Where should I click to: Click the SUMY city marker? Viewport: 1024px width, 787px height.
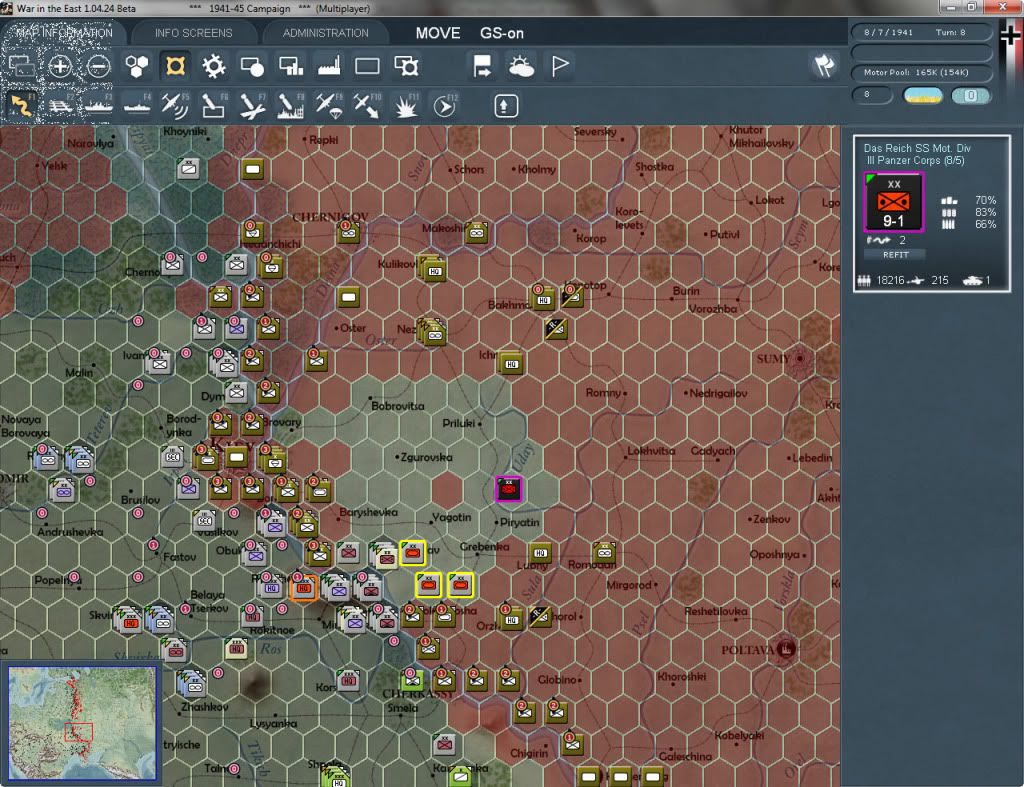tap(799, 359)
